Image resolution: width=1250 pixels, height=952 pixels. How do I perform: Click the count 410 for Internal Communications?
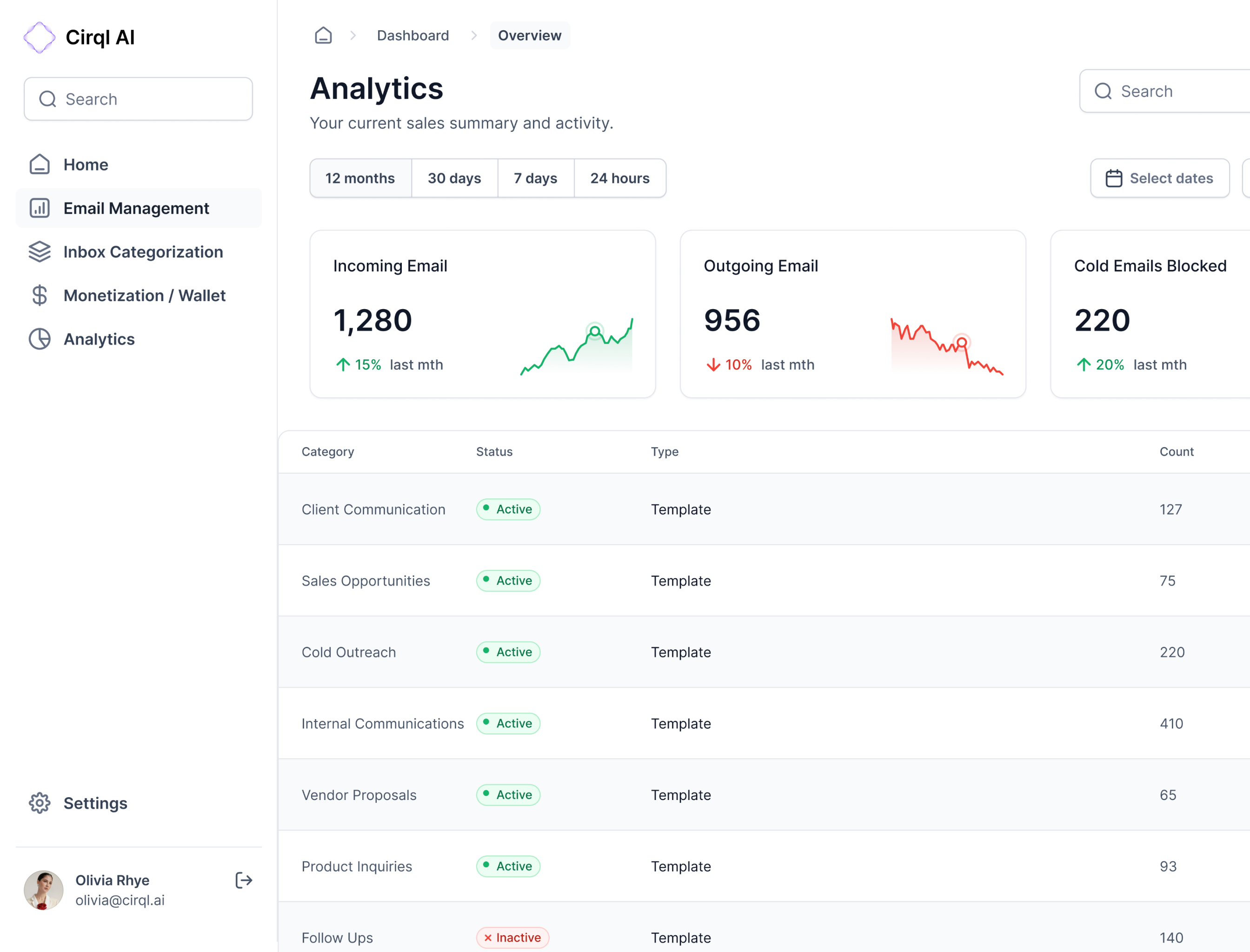tap(1171, 724)
